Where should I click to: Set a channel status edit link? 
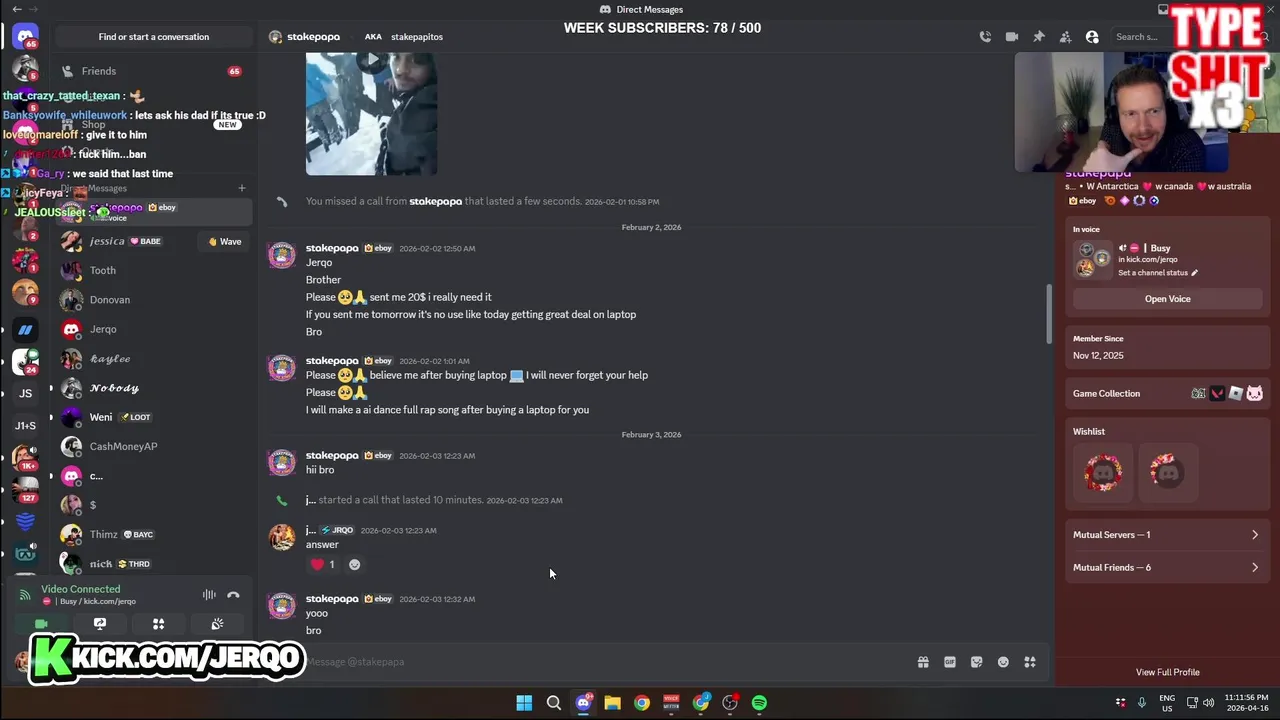click(1158, 273)
